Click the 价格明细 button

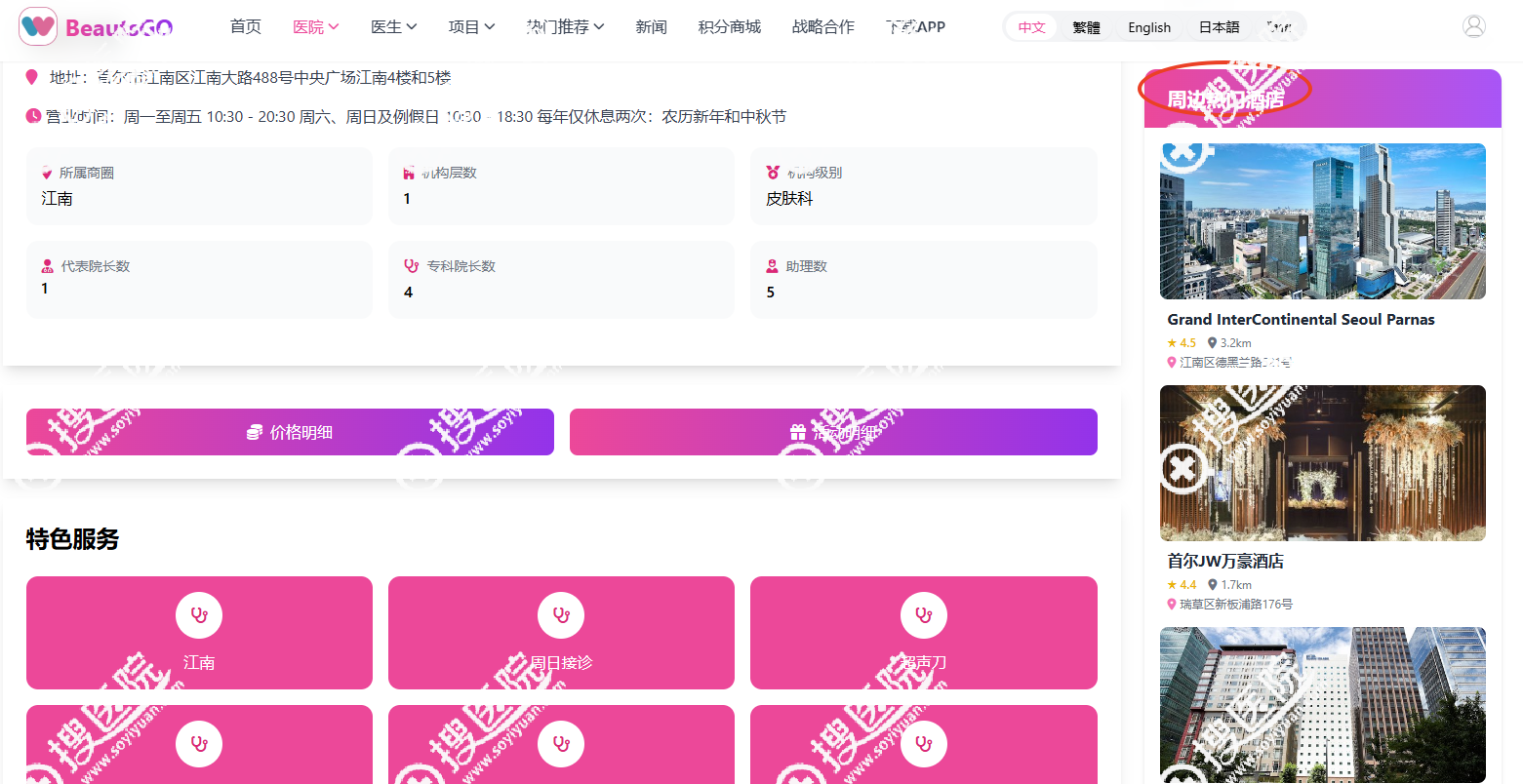[290, 432]
